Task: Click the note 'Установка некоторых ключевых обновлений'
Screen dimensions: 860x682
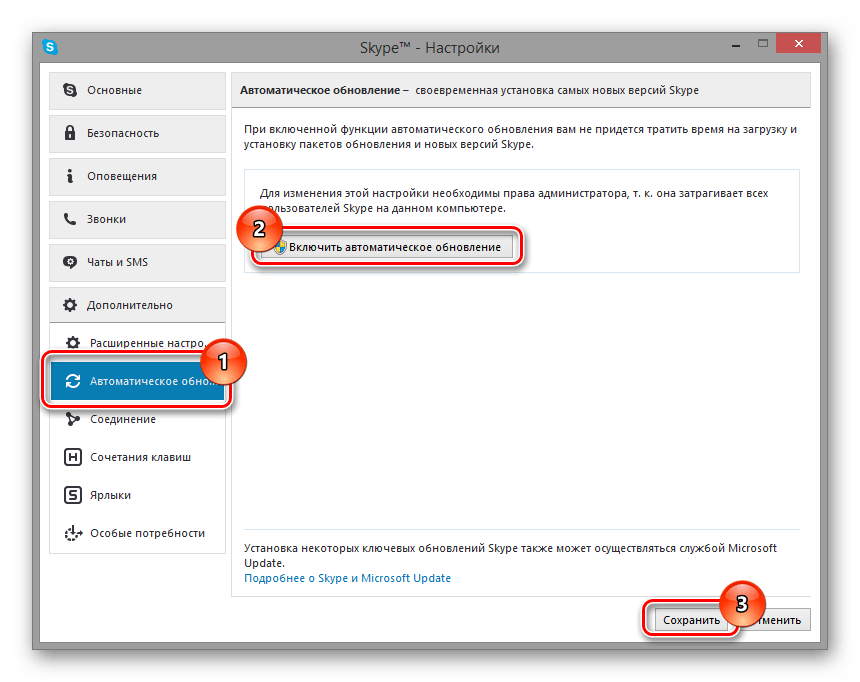Action: (x=510, y=555)
